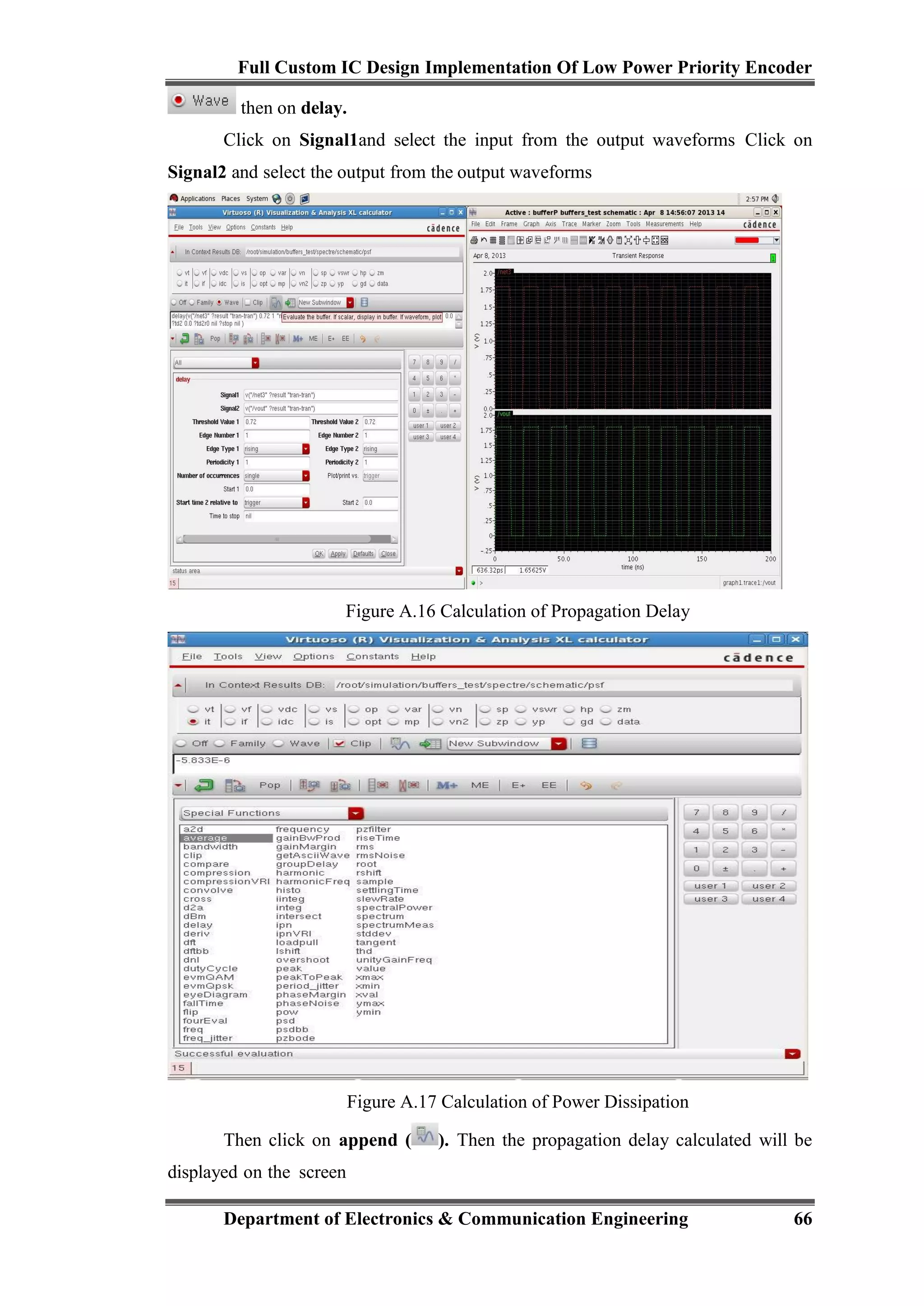
Task: Click print icon in Transient Response graph window
Action: [x=475, y=240]
